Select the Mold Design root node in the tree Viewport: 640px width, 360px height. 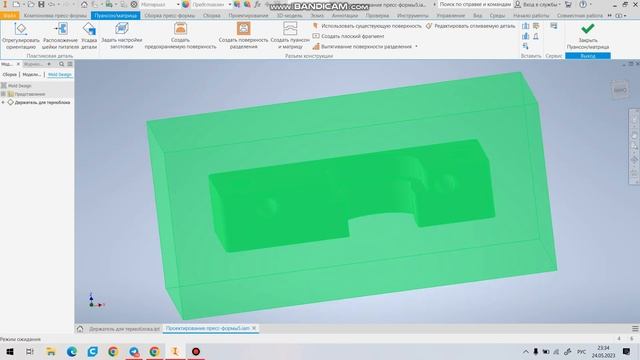point(19,86)
